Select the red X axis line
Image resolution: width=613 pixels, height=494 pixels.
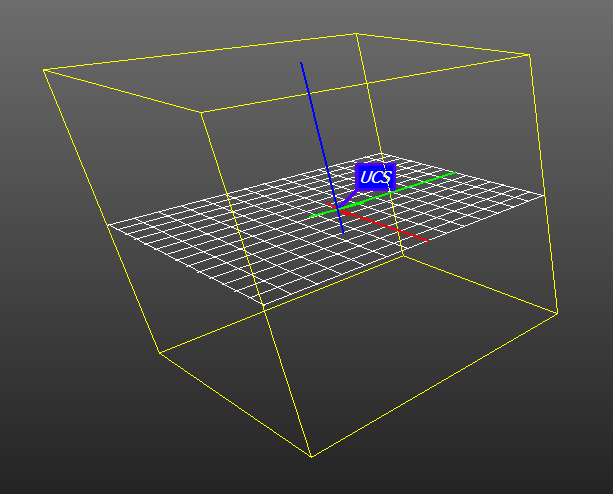390,226
